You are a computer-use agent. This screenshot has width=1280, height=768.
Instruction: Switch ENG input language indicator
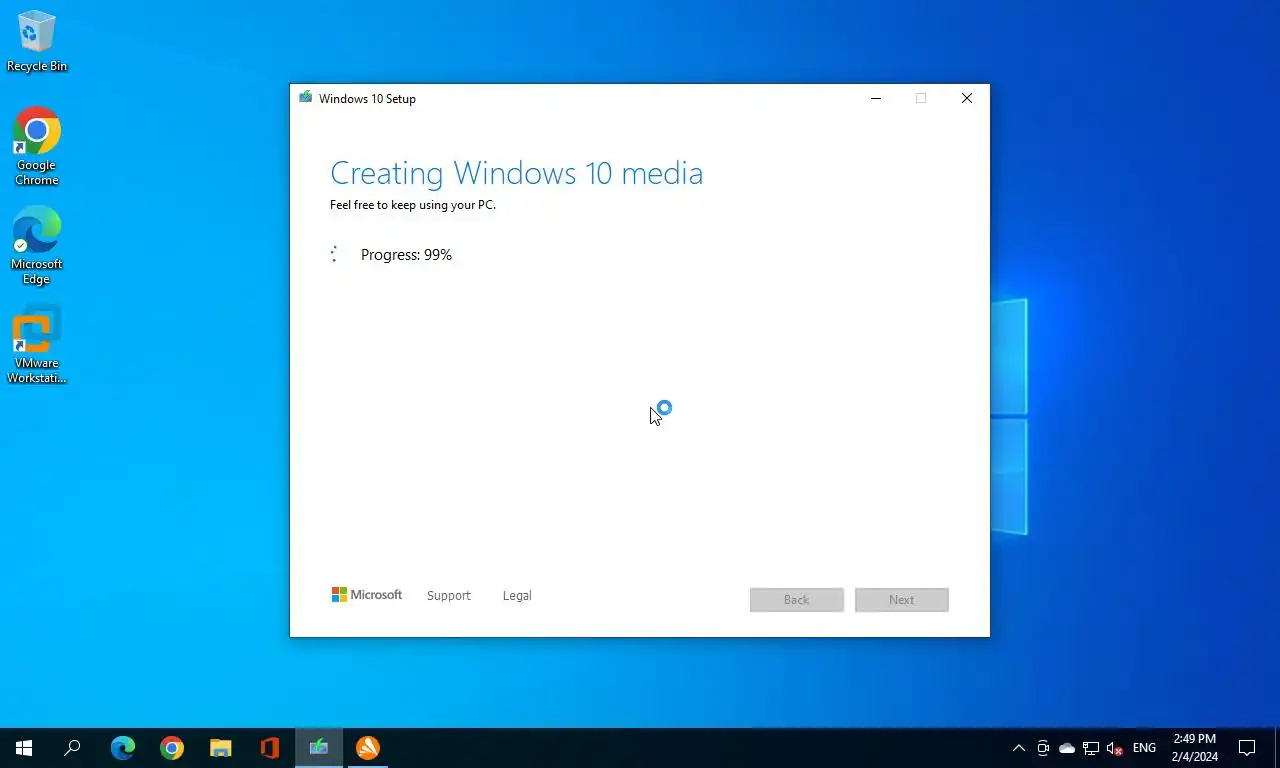tap(1144, 748)
